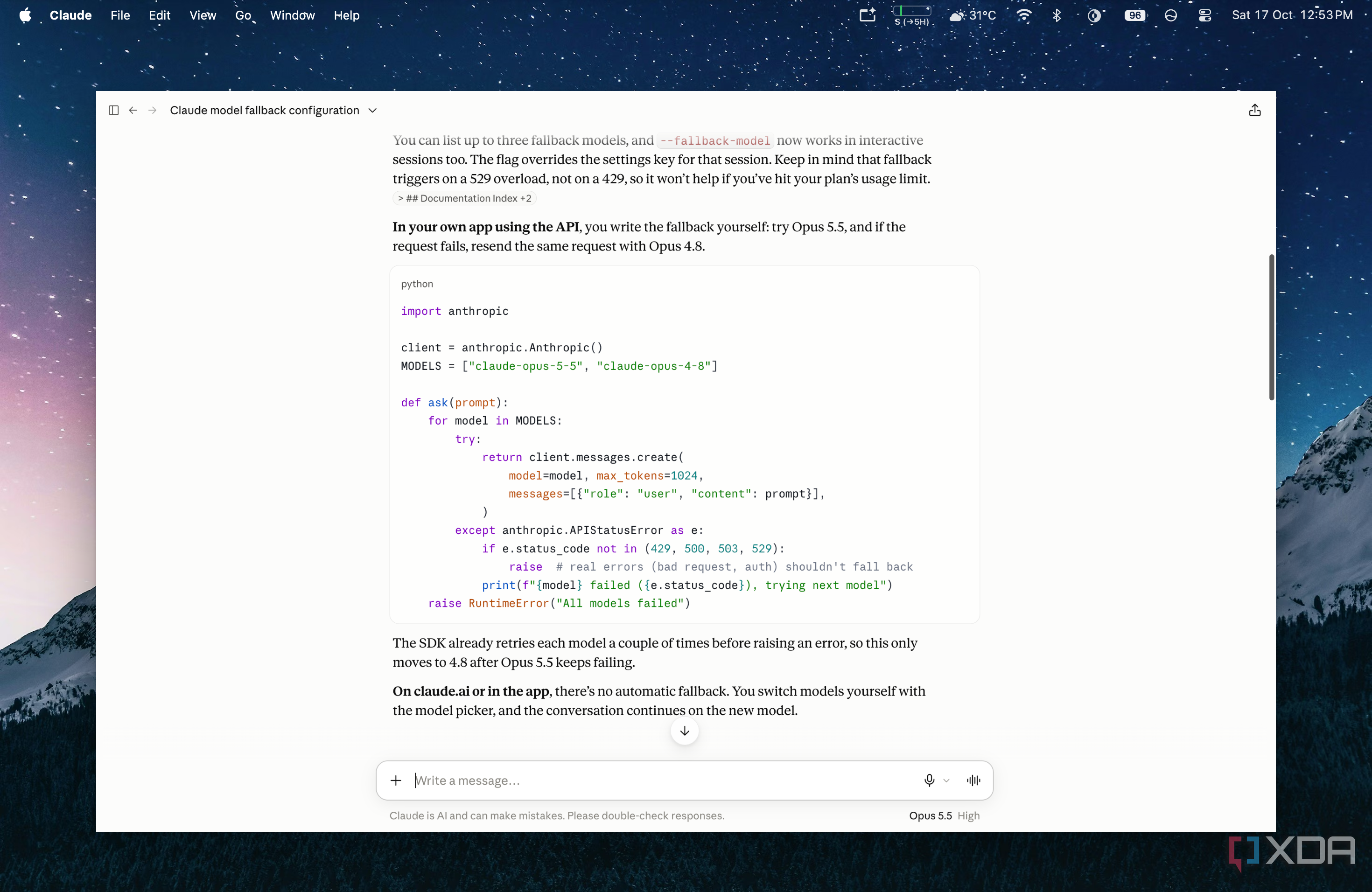Open the Window menu
The image size is (1372, 892).
pos(292,15)
